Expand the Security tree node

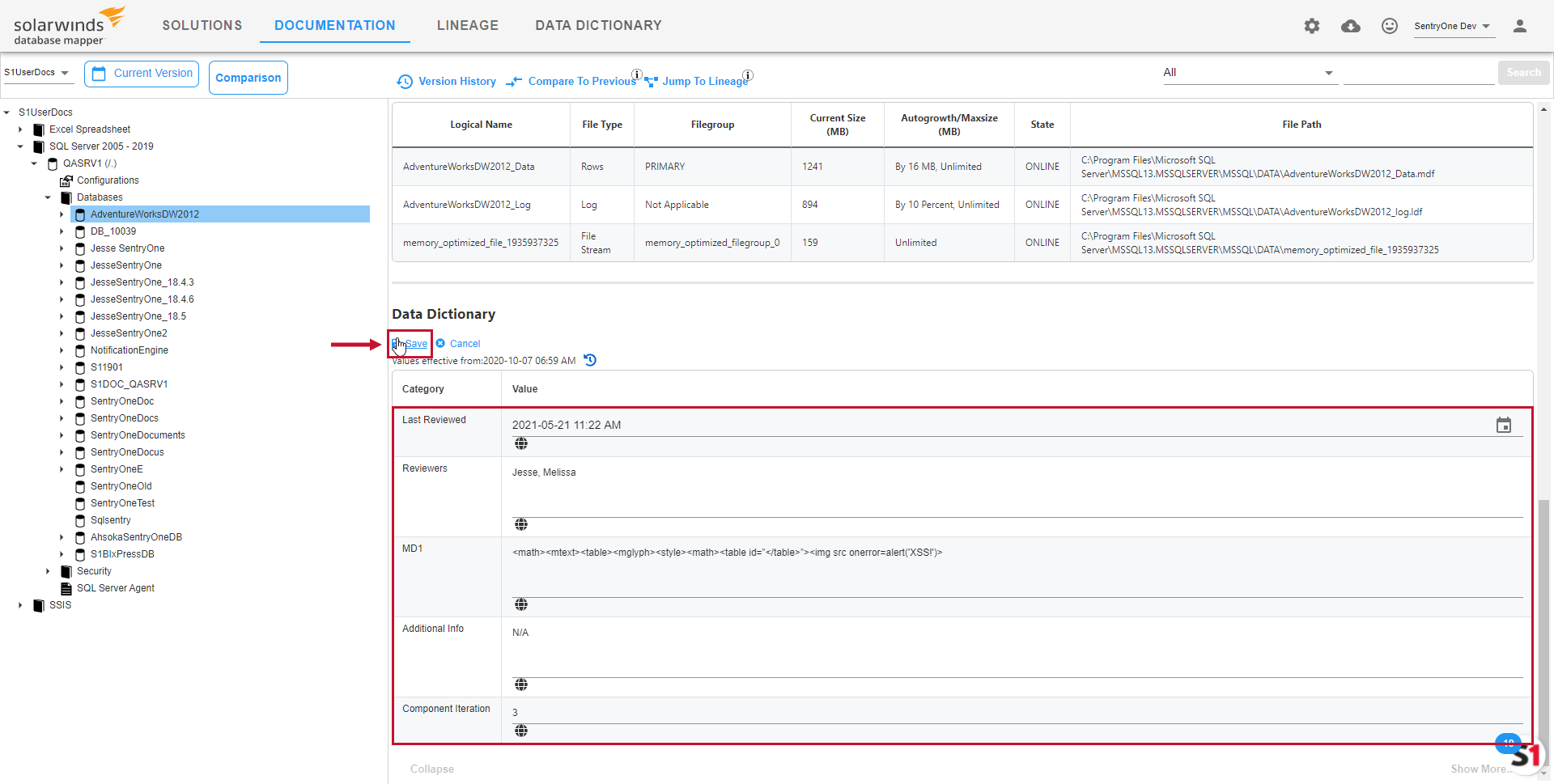point(48,571)
